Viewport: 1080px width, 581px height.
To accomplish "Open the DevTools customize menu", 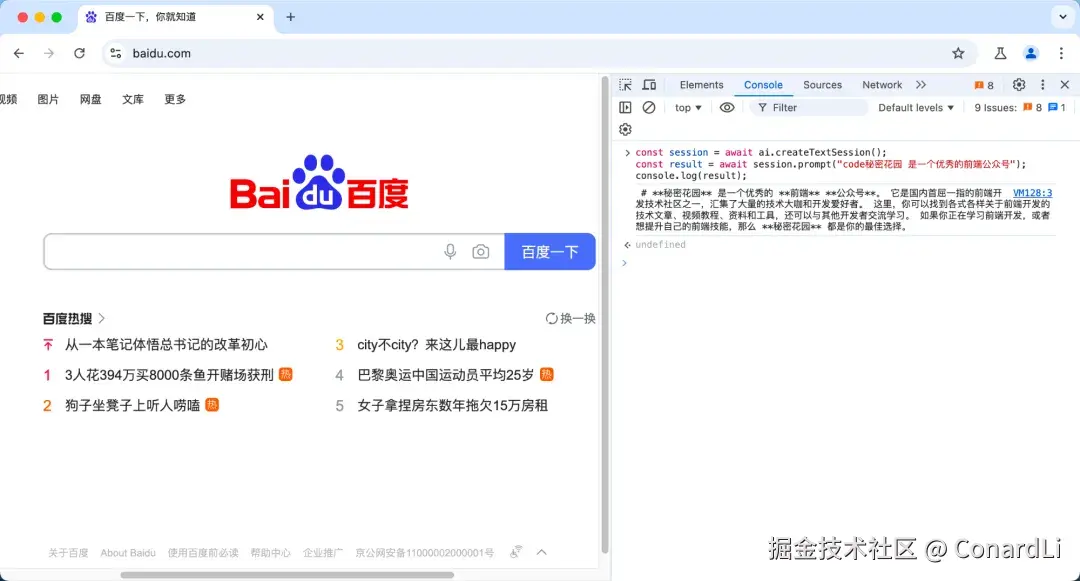I will click(x=1043, y=85).
